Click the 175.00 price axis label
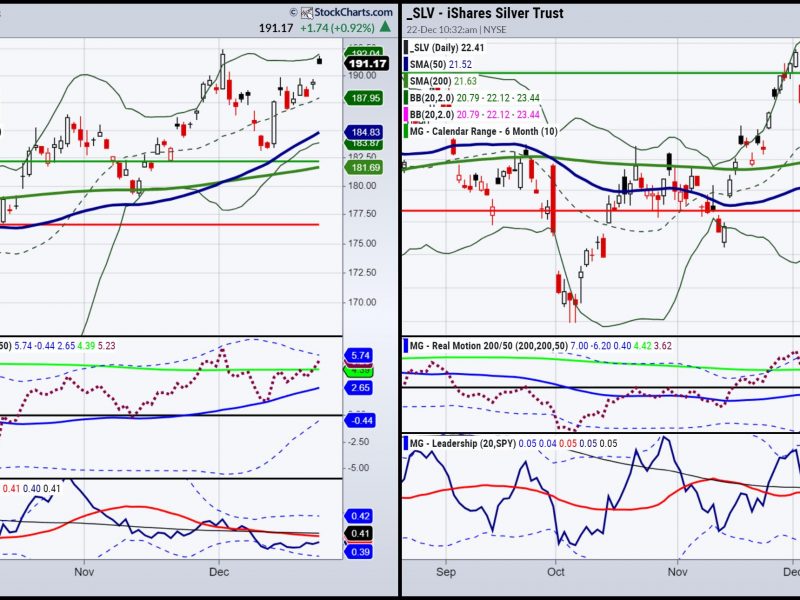 click(362, 243)
